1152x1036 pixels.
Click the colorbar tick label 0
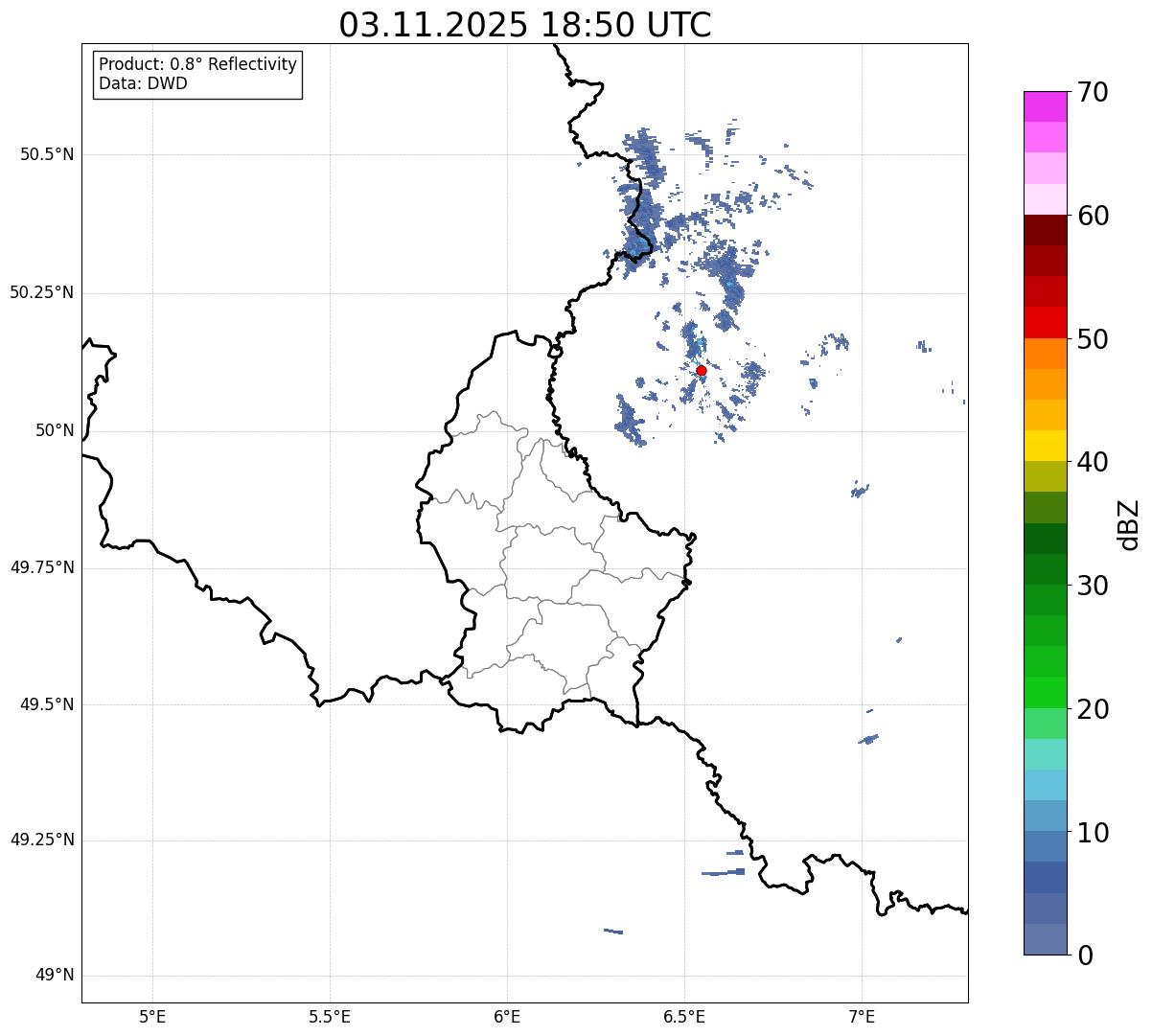(x=1084, y=955)
